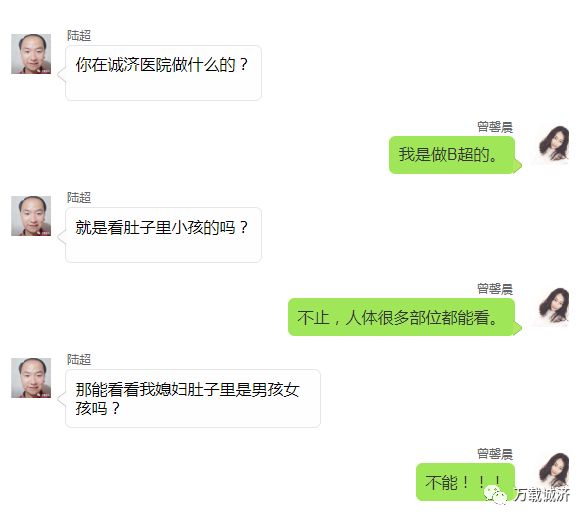This screenshot has height=521, width=588.
Task: Select the message 你在诚济医院做什么的？
Action: (163, 73)
